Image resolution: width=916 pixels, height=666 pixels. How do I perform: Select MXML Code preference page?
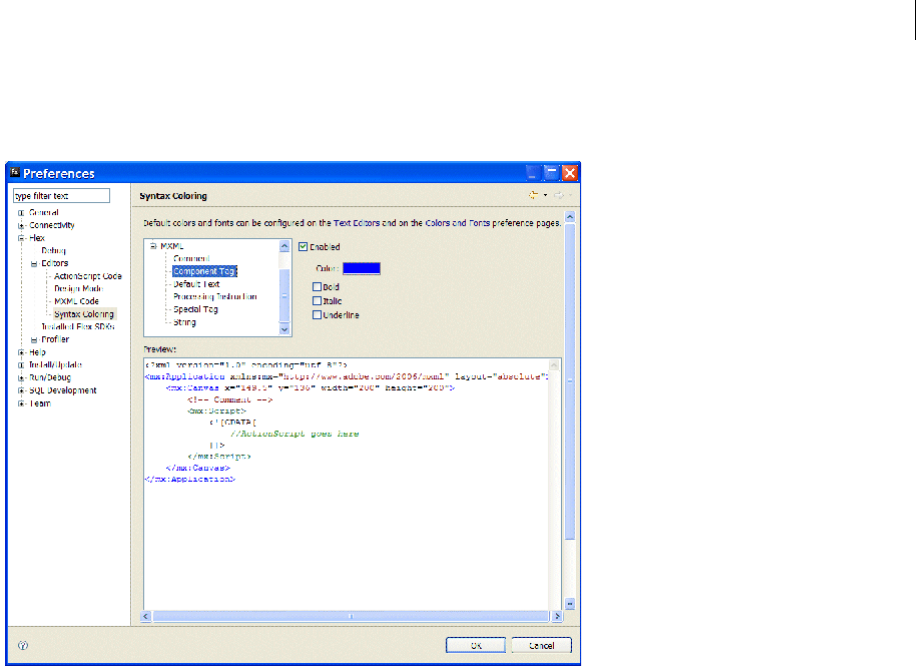[x=76, y=301]
